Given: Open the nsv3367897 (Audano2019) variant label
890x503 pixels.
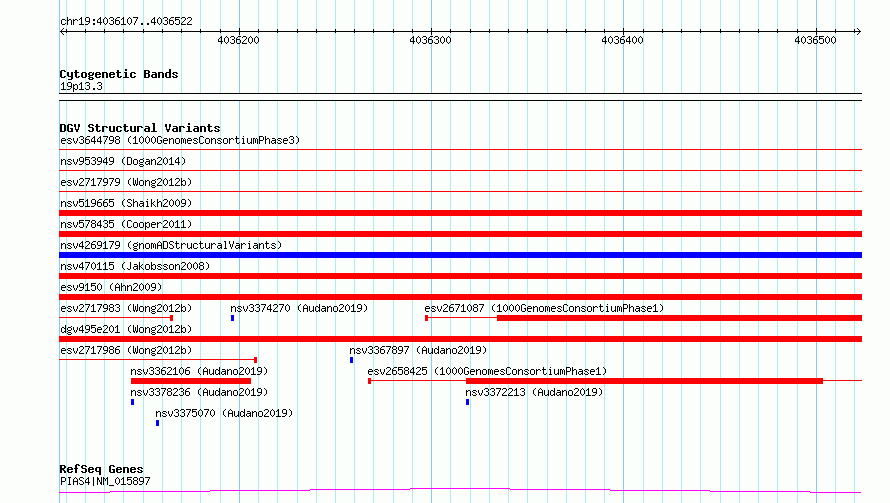Looking at the screenshot, I should pos(418,350).
